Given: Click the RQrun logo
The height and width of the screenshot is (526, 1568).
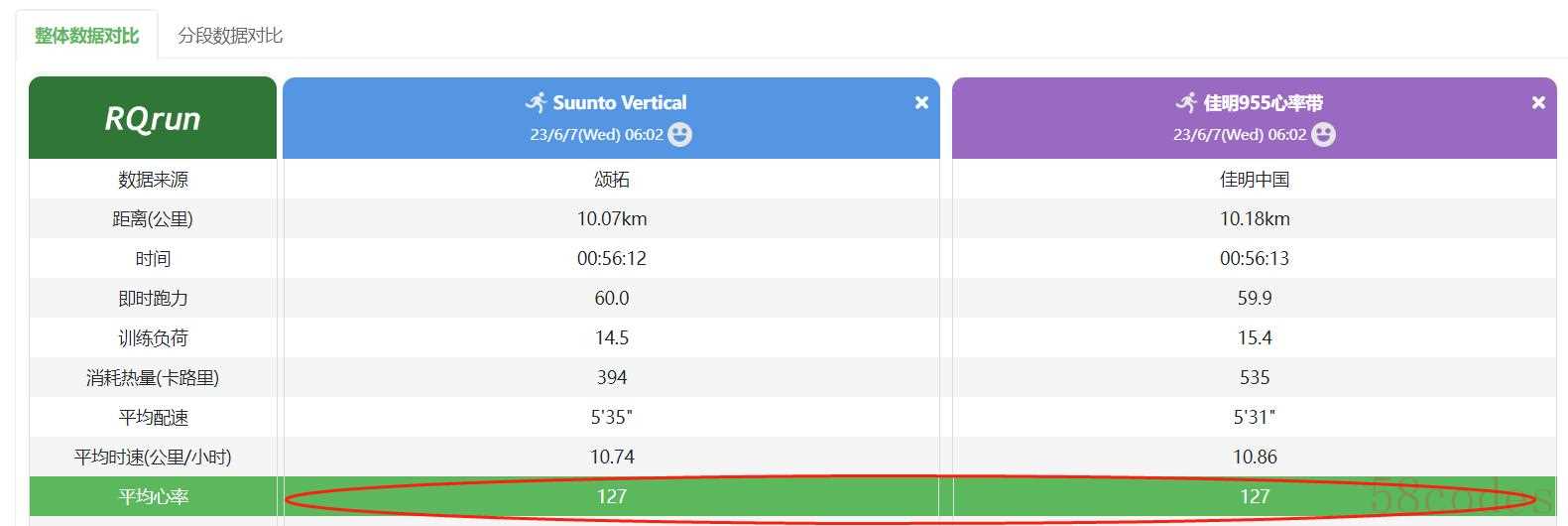Looking at the screenshot, I should 153,118.
